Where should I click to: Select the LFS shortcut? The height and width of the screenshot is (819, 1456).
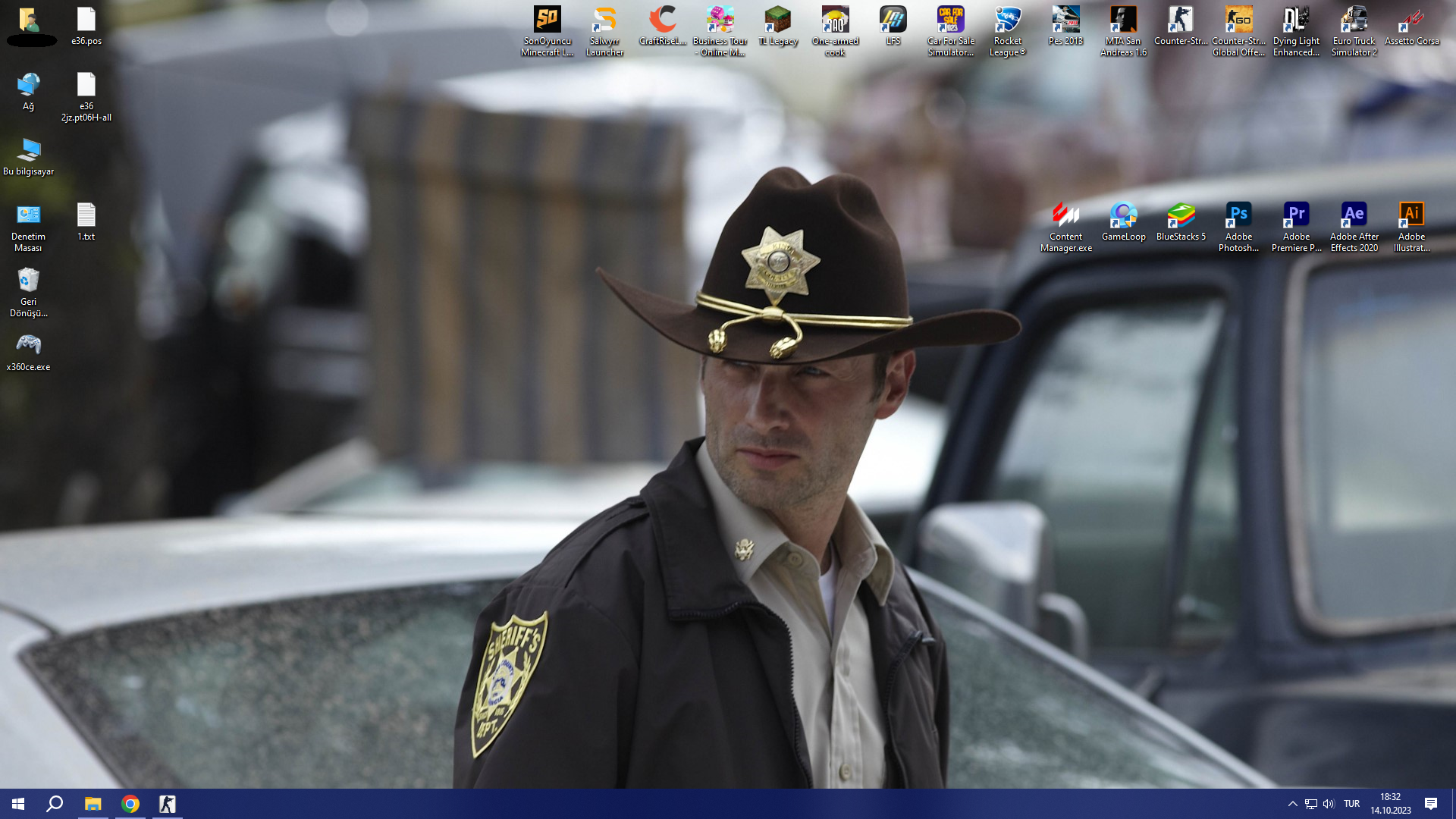[x=893, y=27]
